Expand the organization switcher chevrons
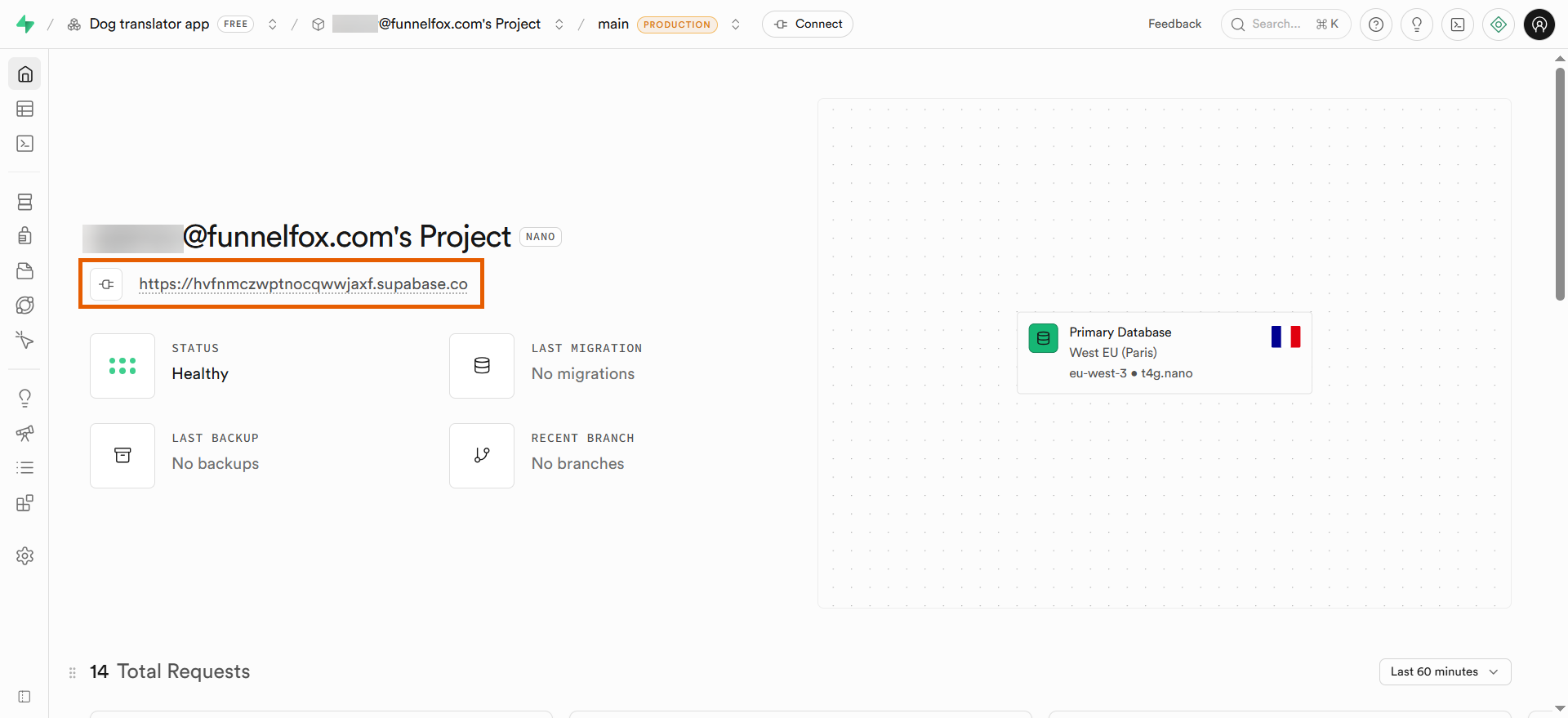 pyautogui.click(x=273, y=25)
